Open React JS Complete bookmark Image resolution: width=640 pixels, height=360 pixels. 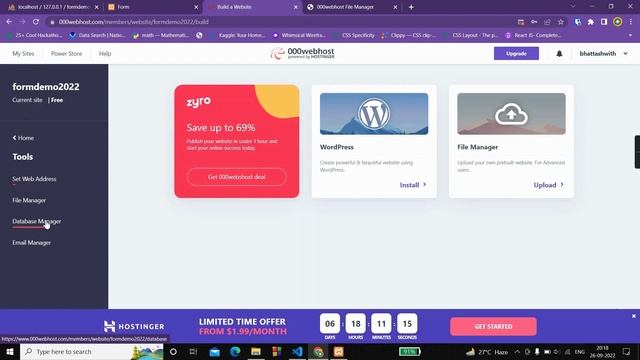[533, 36]
